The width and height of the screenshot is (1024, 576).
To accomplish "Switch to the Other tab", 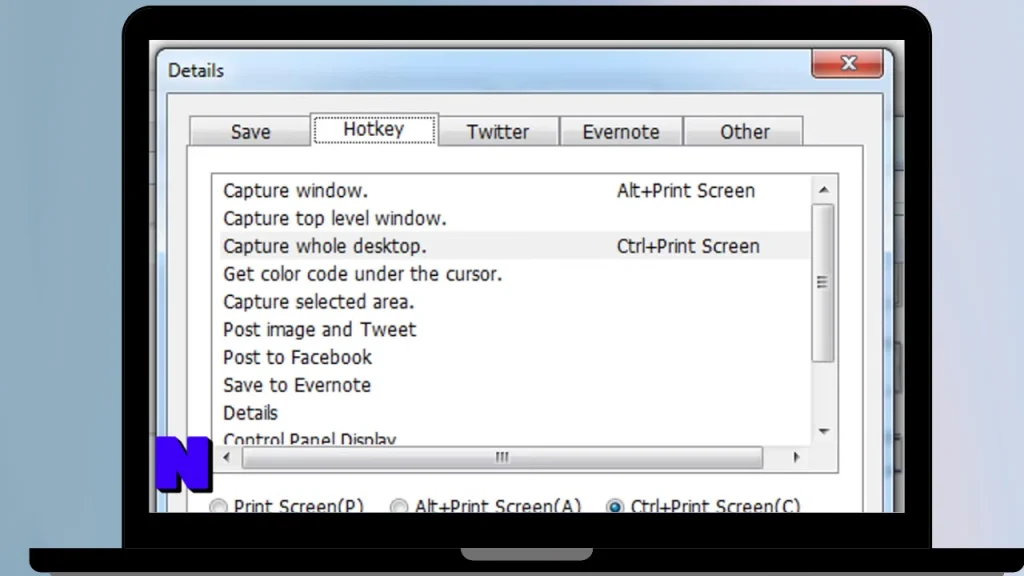I will (744, 132).
